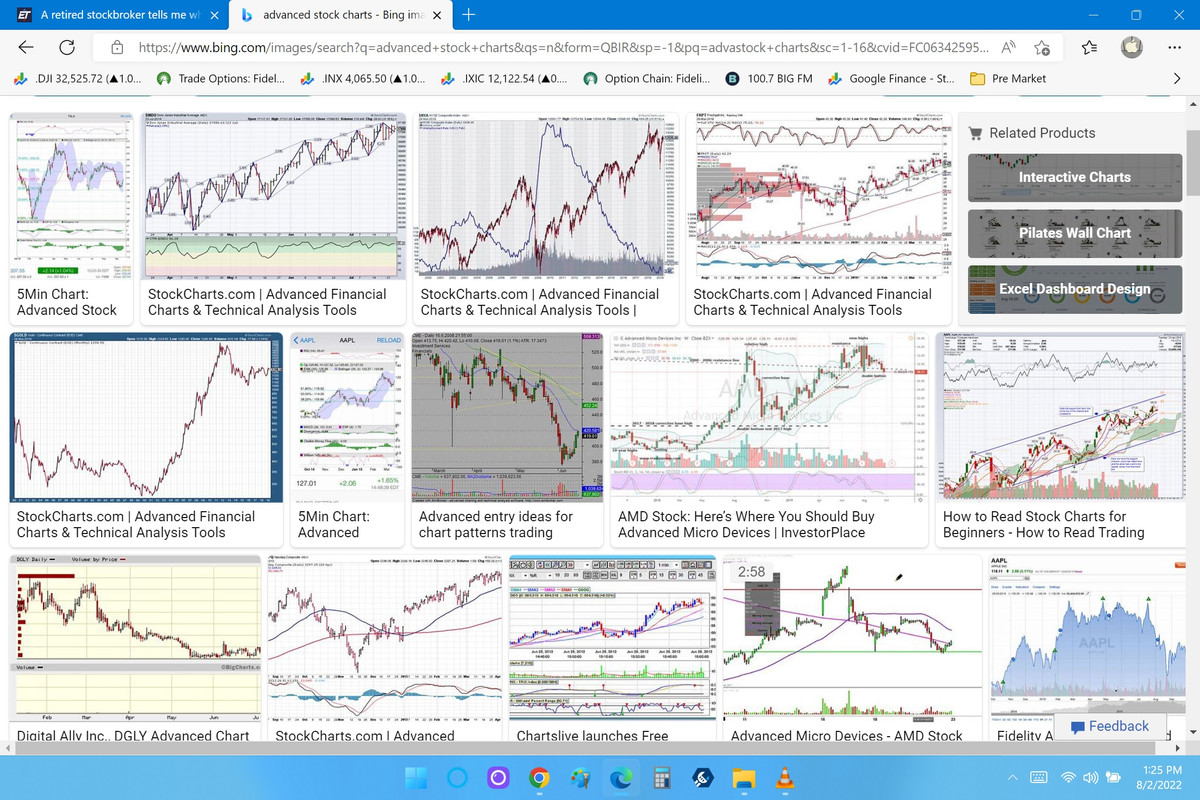1200x800 pixels.
Task: Open a new browser tab
Action: pos(469,15)
